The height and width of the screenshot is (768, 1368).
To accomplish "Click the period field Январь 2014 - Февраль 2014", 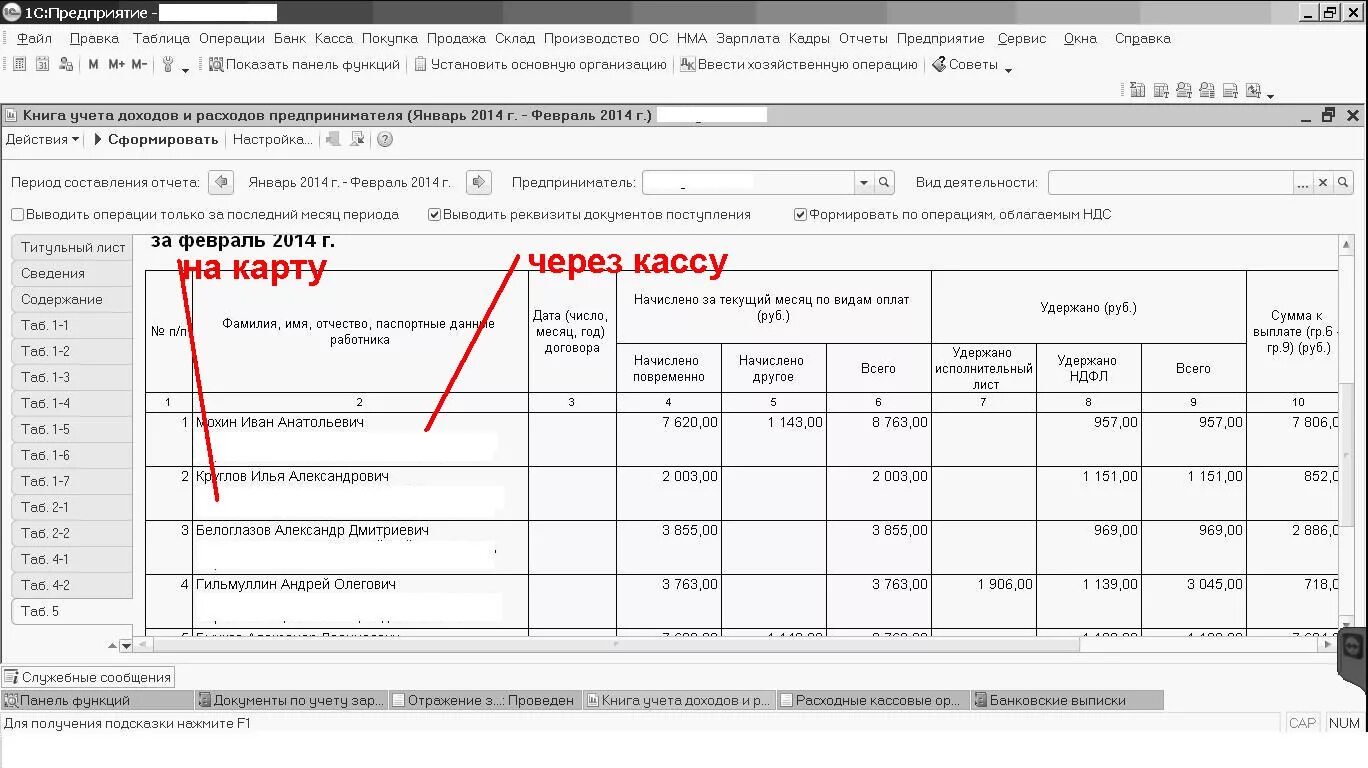I will point(350,183).
